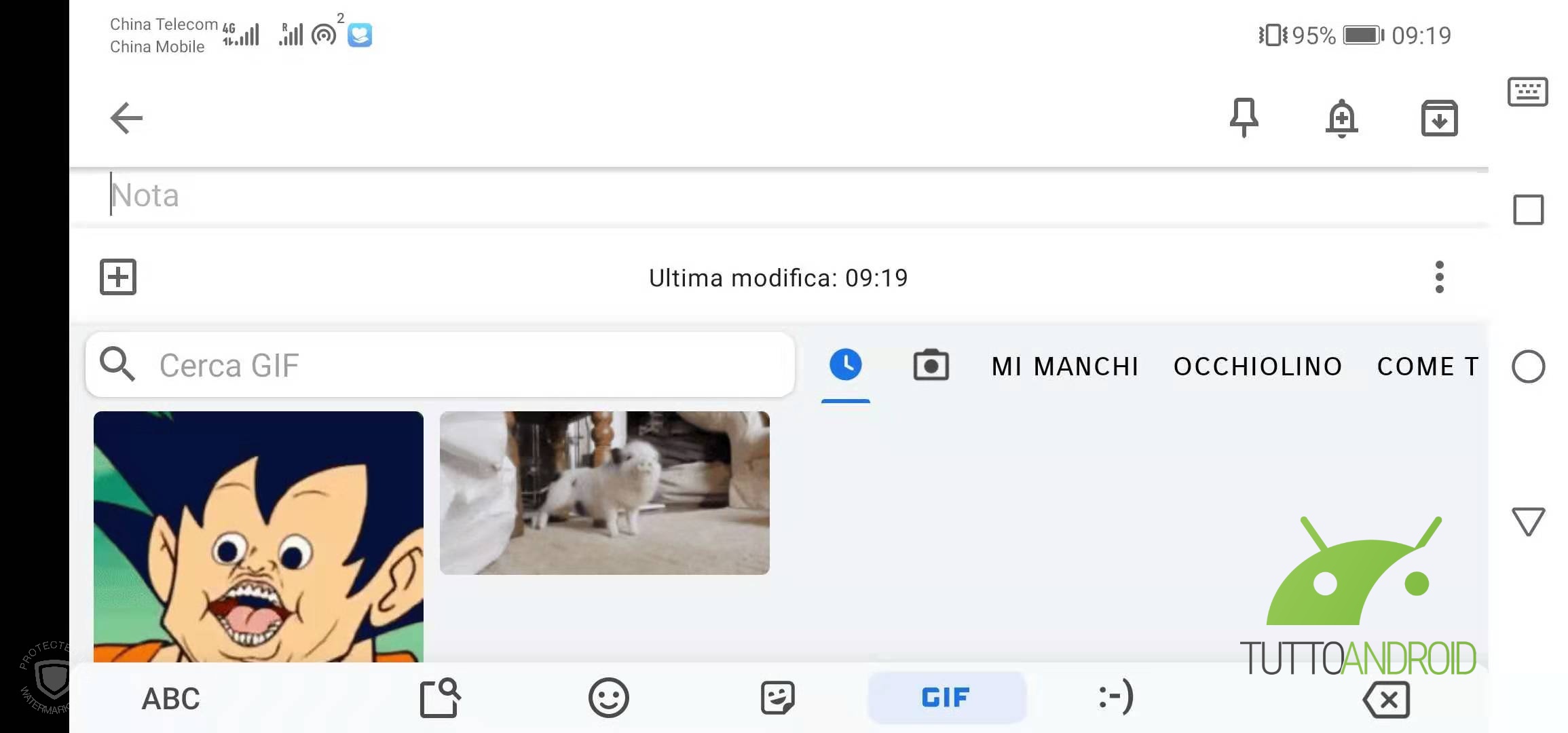This screenshot has width=1568, height=733.
Task: Pin the note with the pin icon
Action: coord(1244,118)
